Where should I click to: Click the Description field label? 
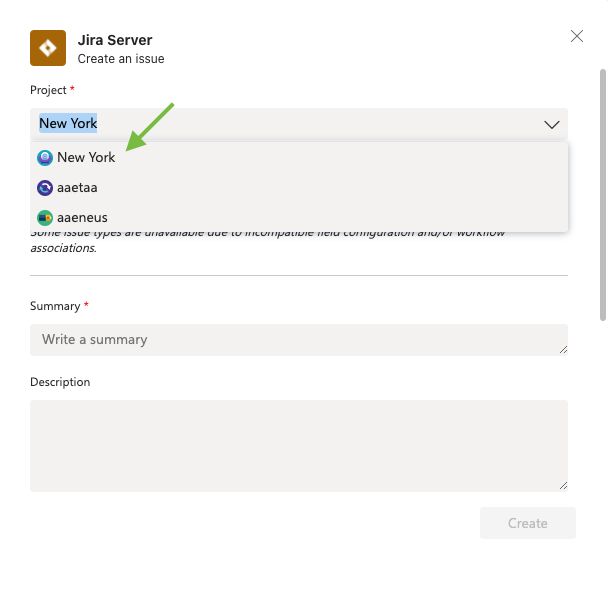point(60,382)
